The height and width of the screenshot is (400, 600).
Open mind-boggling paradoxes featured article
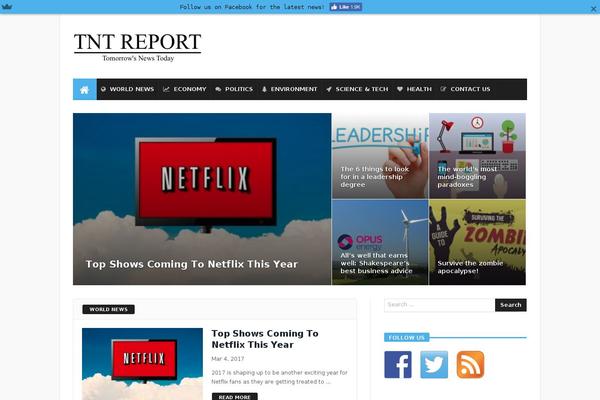[477, 156]
